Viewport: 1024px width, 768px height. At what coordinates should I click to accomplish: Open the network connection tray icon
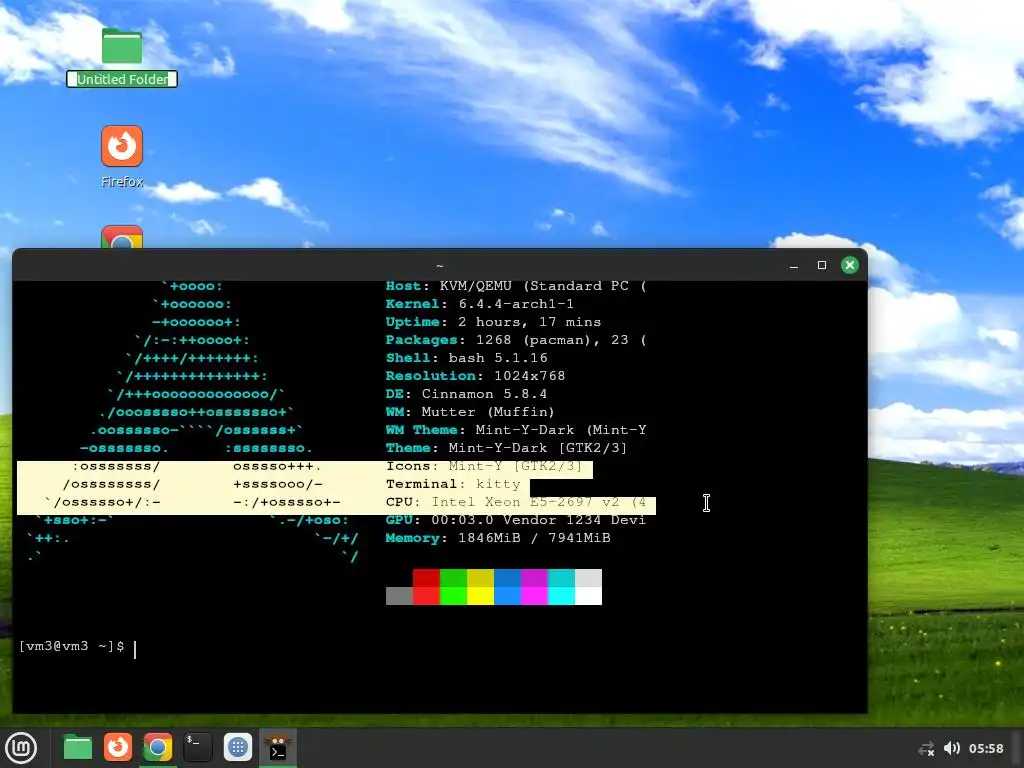926,748
